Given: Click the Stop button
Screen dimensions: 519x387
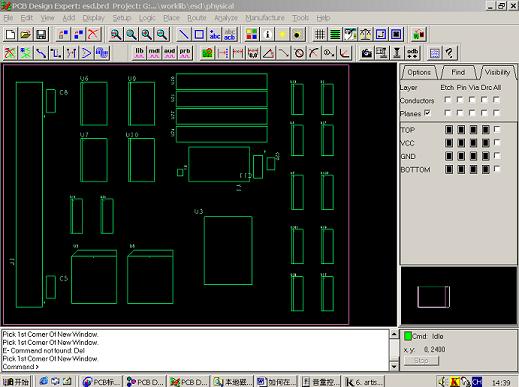Looking at the screenshot, I should pyautogui.click(x=421, y=361).
